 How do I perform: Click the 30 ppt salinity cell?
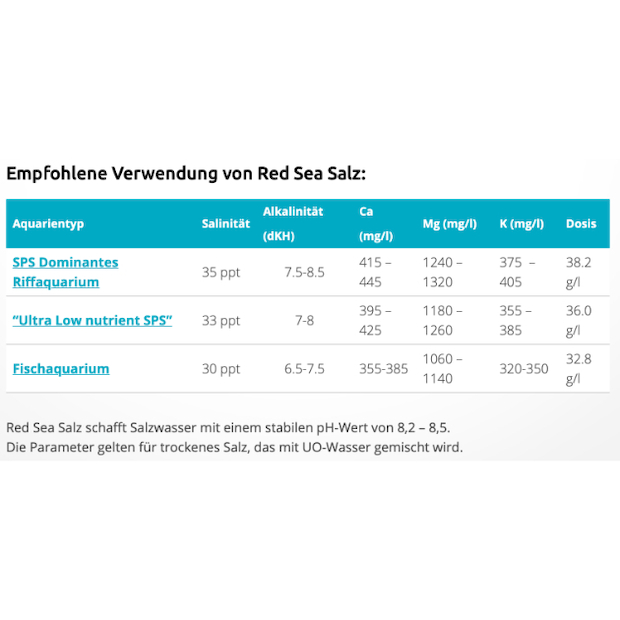(x=221, y=368)
